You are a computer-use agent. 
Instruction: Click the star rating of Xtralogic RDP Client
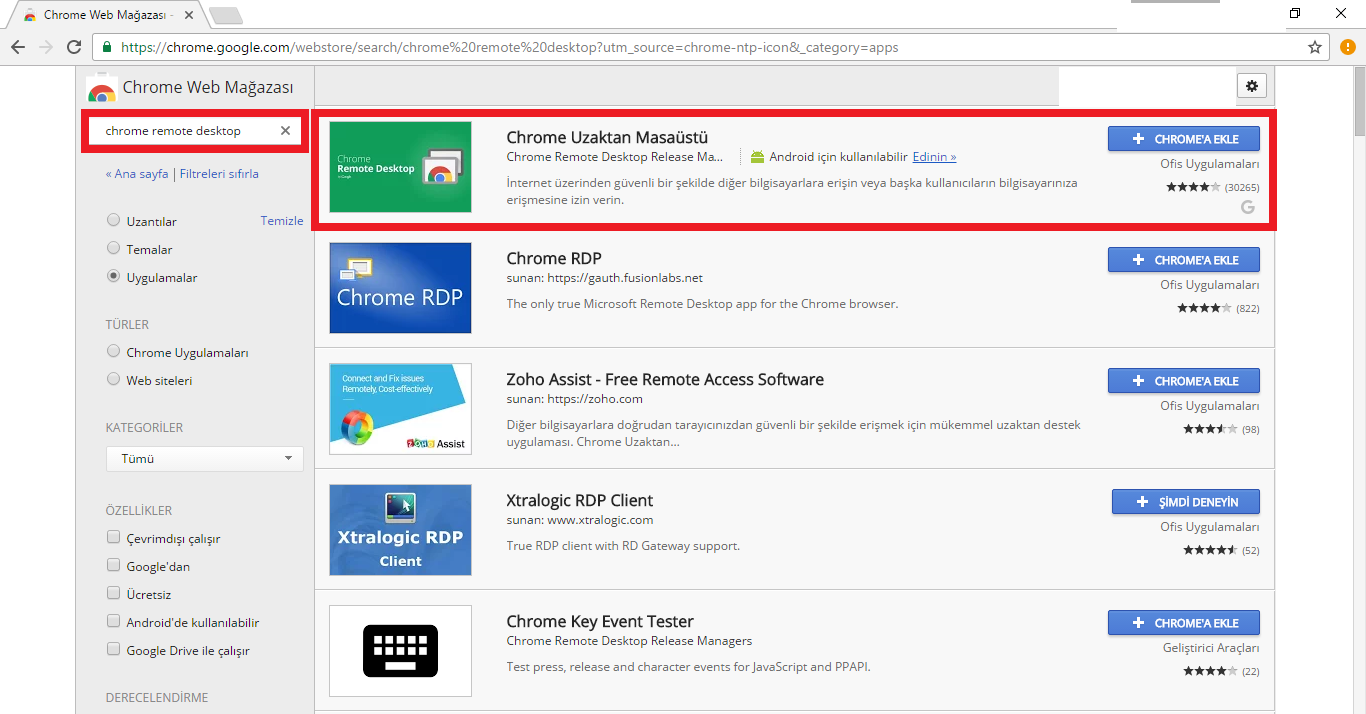(x=1210, y=550)
